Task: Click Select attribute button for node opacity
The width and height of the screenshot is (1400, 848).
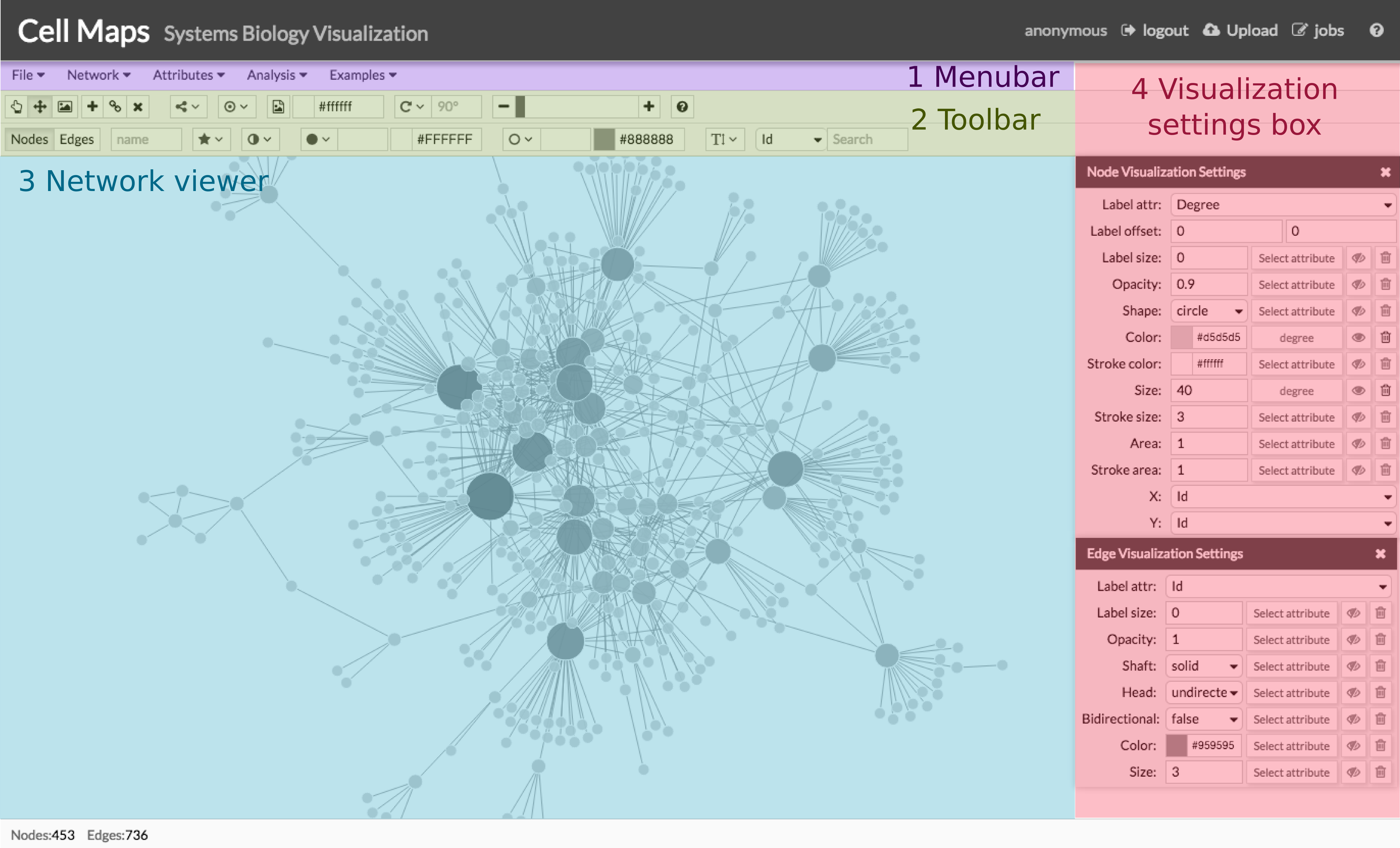Action: pos(1293,284)
